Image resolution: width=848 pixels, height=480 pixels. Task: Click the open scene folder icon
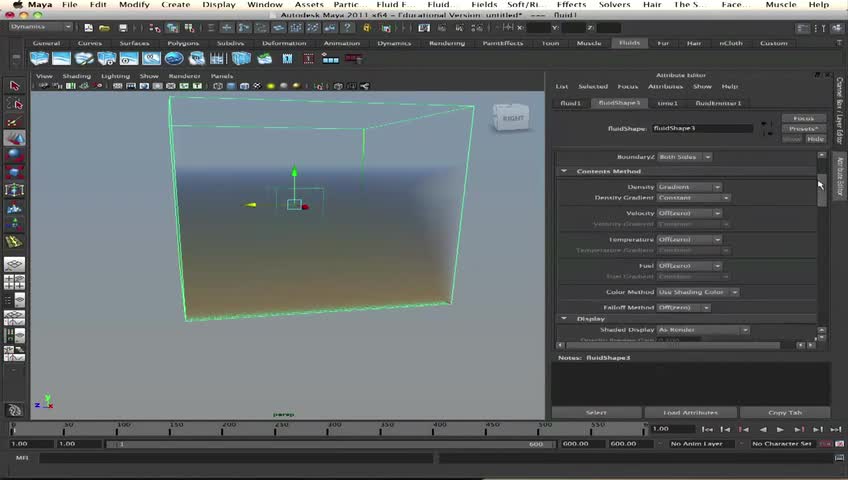click(103, 28)
